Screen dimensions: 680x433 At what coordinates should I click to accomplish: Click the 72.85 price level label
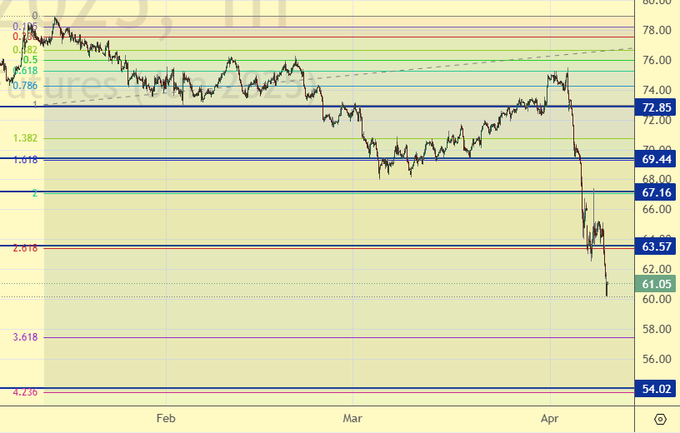(x=656, y=107)
